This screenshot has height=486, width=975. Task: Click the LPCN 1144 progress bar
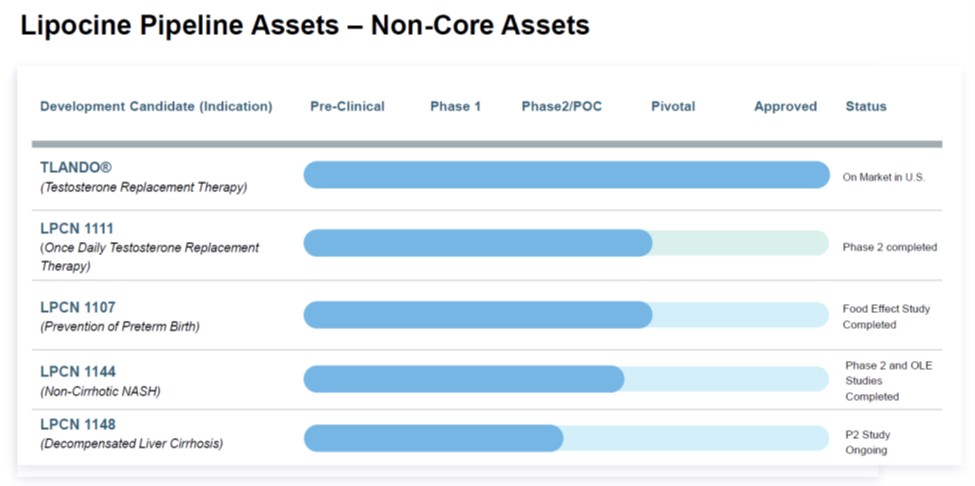click(463, 379)
